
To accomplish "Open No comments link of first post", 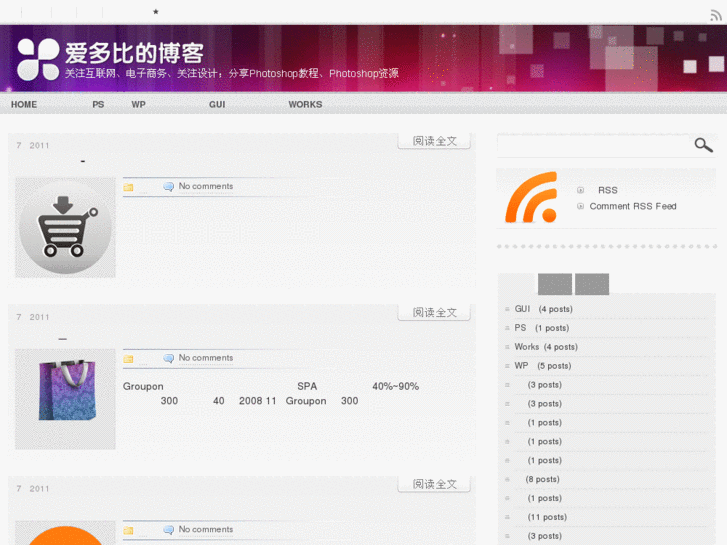I will [206, 186].
